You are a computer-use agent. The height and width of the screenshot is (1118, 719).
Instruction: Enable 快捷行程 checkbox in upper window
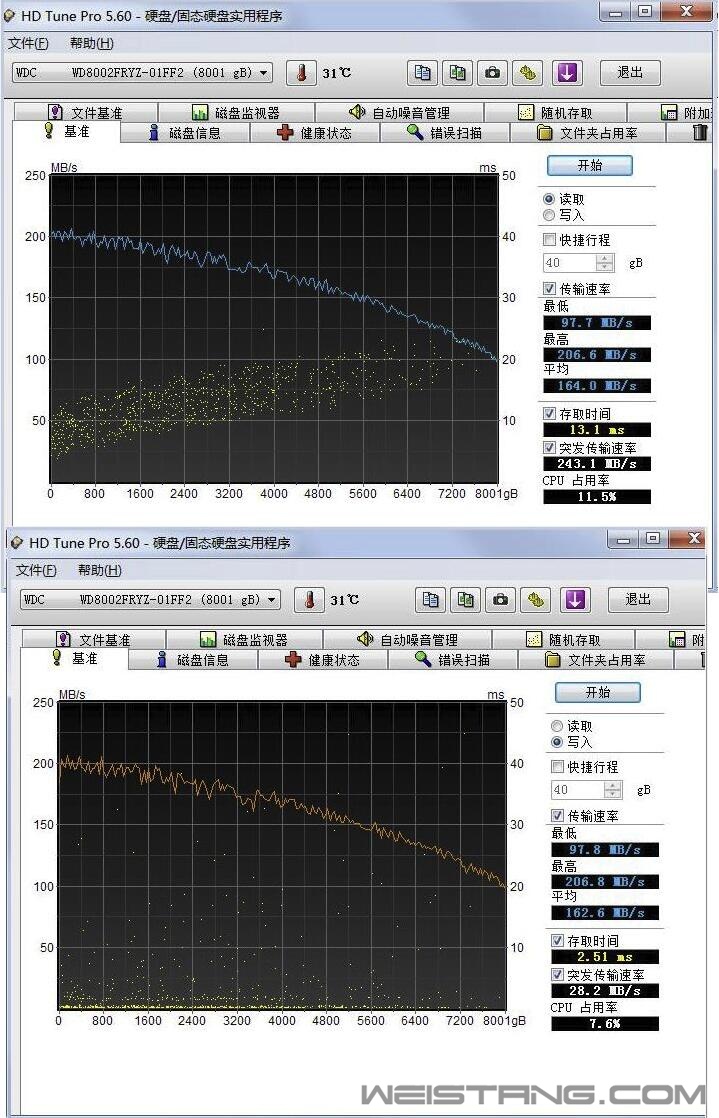(x=549, y=240)
